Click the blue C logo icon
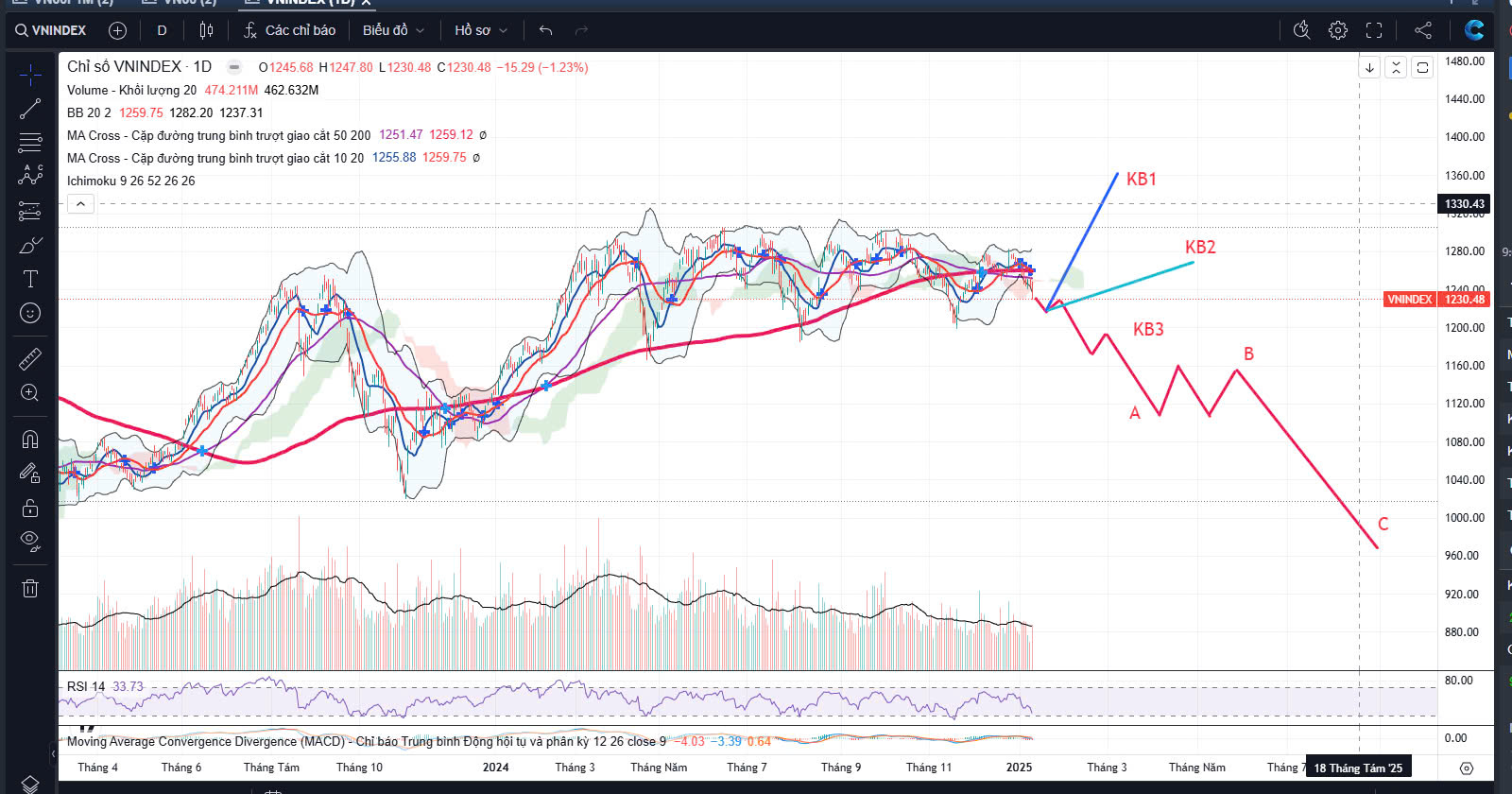The width and height of the screenshot is (1512, 794). [1474, 30]
